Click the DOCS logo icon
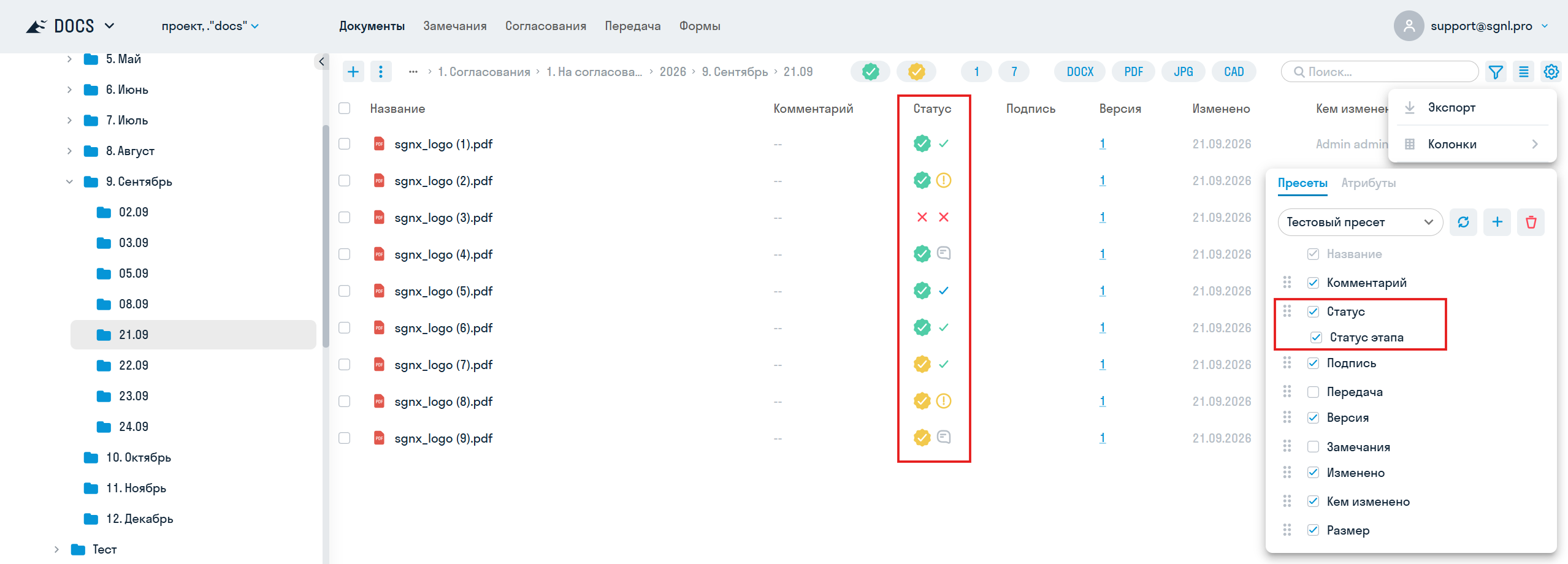The height and width of the screenshot is (564, 1568). tap(36, 26)
